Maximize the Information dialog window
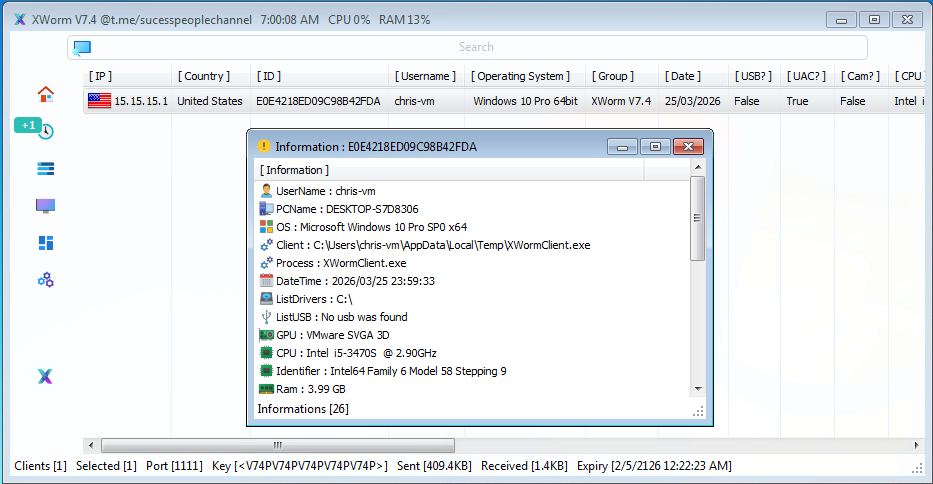933x484 pixels. click(655, 146)
